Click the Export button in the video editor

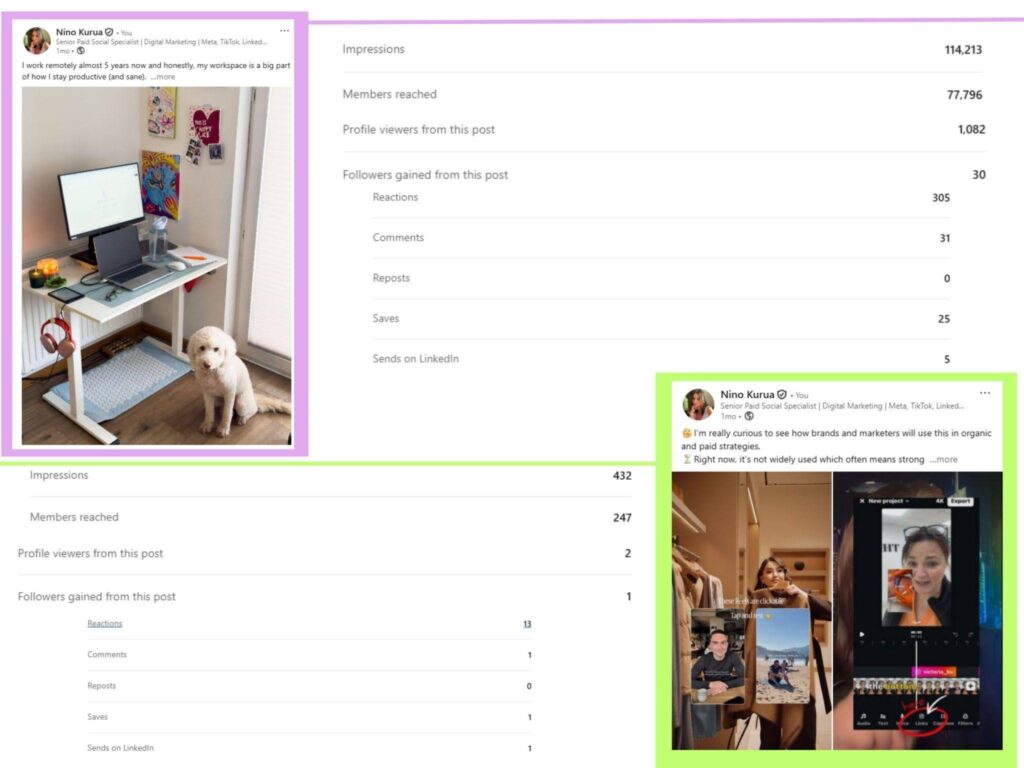point(960,501)
